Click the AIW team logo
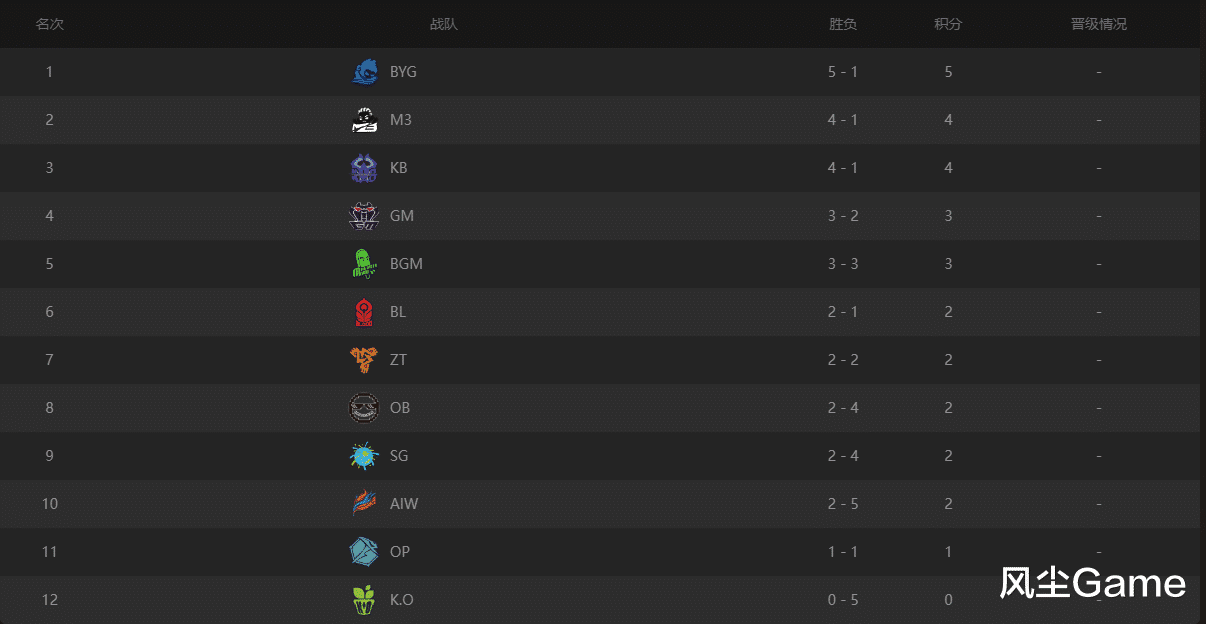 [365, 504]
